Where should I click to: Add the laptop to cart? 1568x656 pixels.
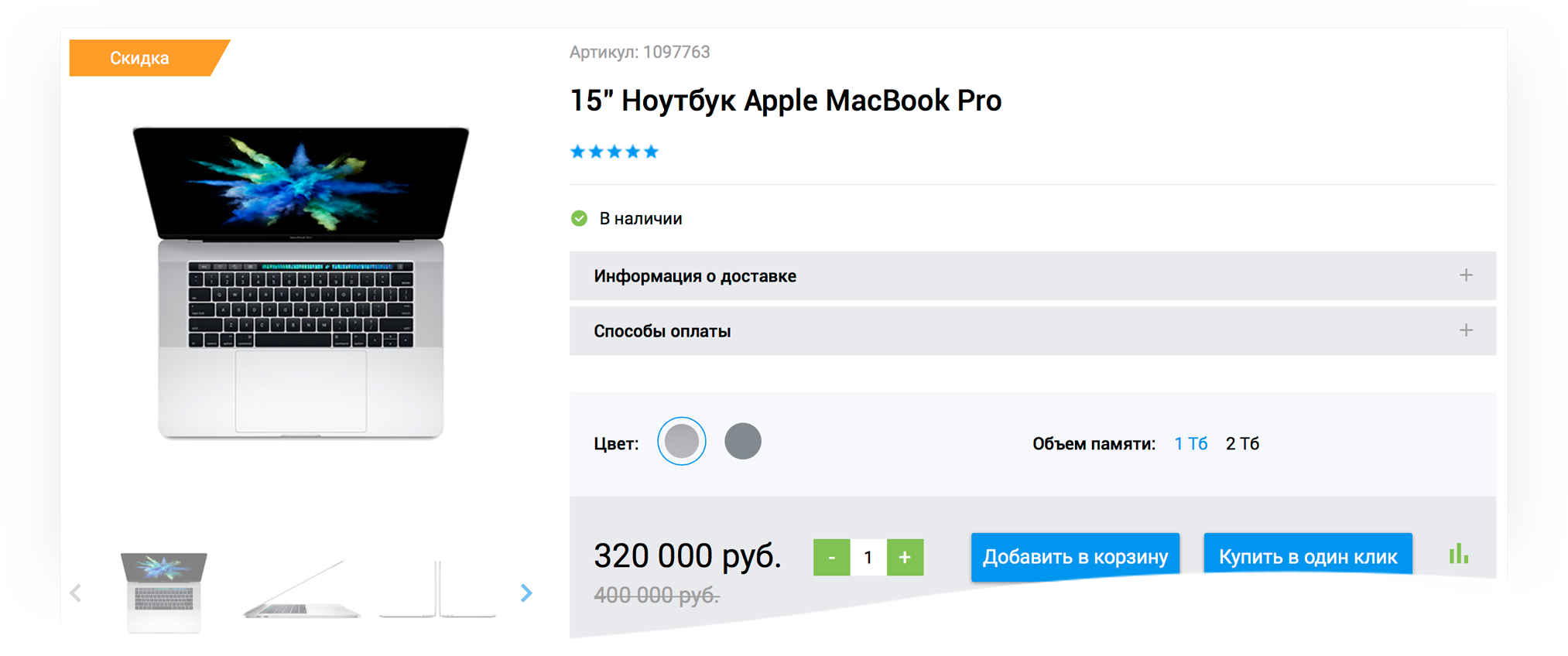1075,557
